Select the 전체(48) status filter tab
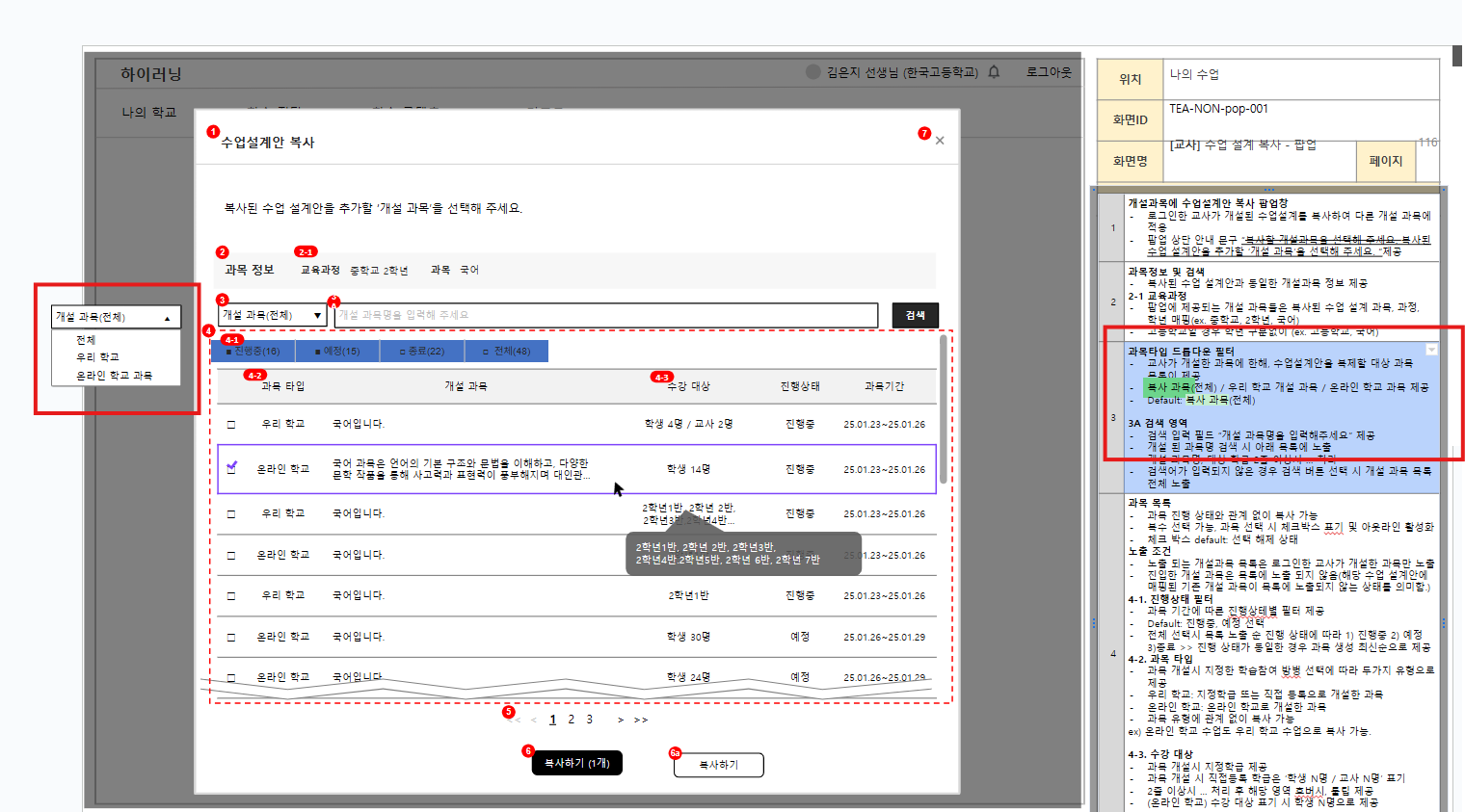Image resolution: width=1465 pixels, height=812 pixels. click(x=506, y=352)
